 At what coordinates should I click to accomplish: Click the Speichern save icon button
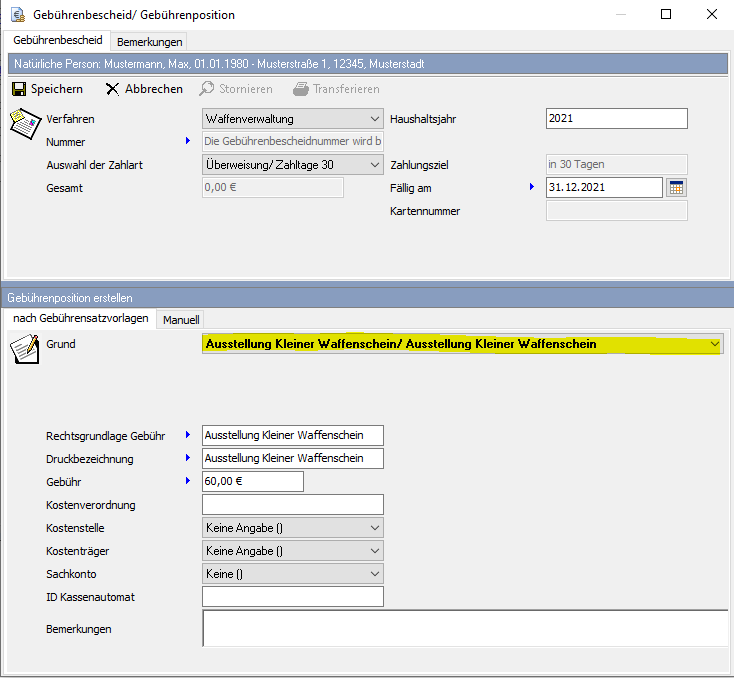point(18,89)
